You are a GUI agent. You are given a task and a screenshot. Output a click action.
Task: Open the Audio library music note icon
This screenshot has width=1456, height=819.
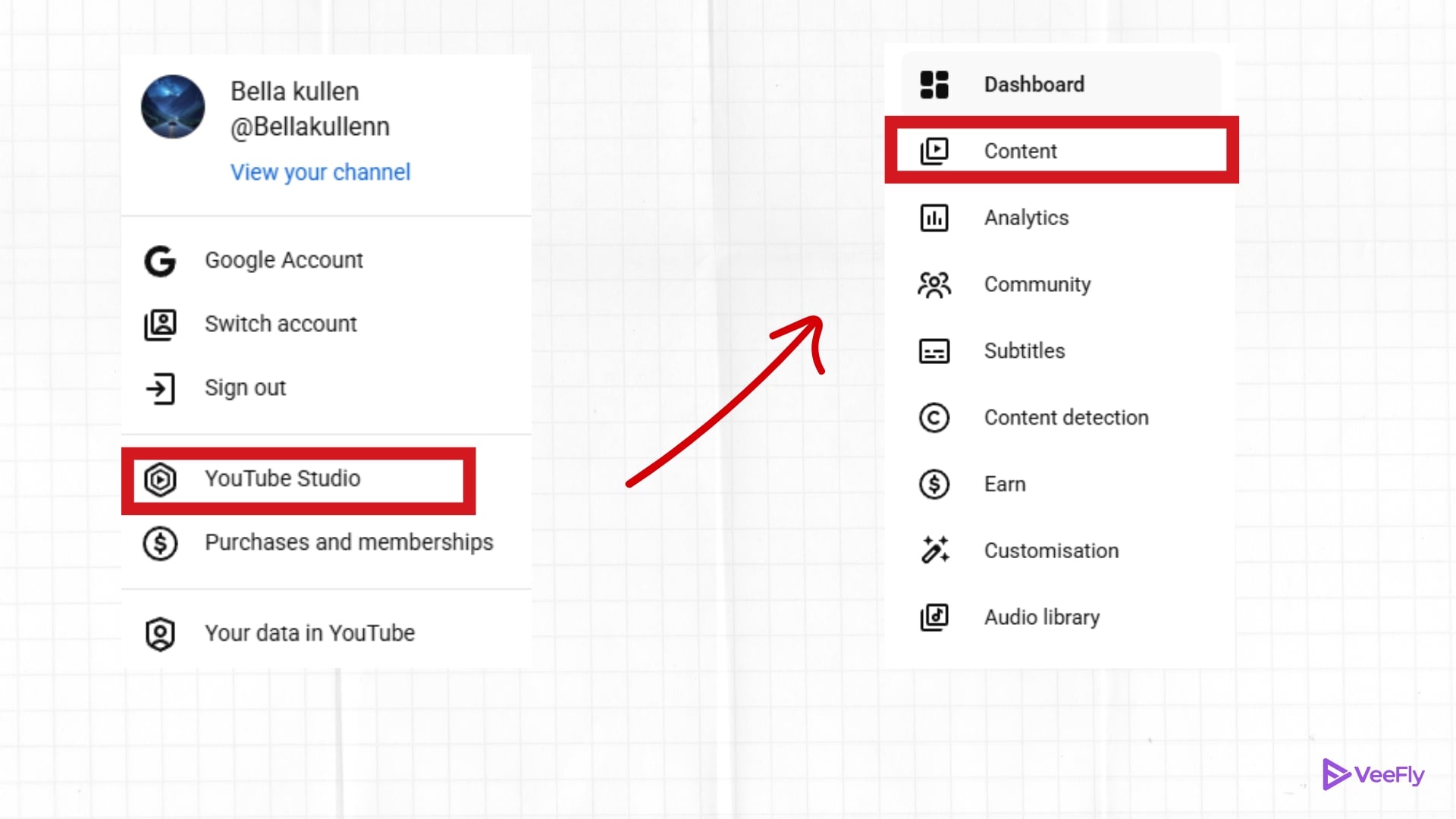tap(934, 617)
